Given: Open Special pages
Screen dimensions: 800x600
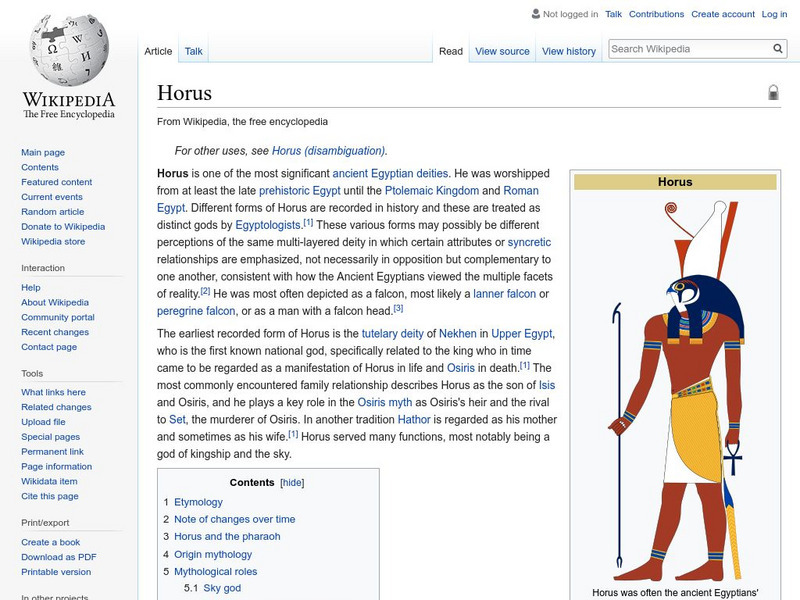Looking at the screenshot, I should click(51, 436).
